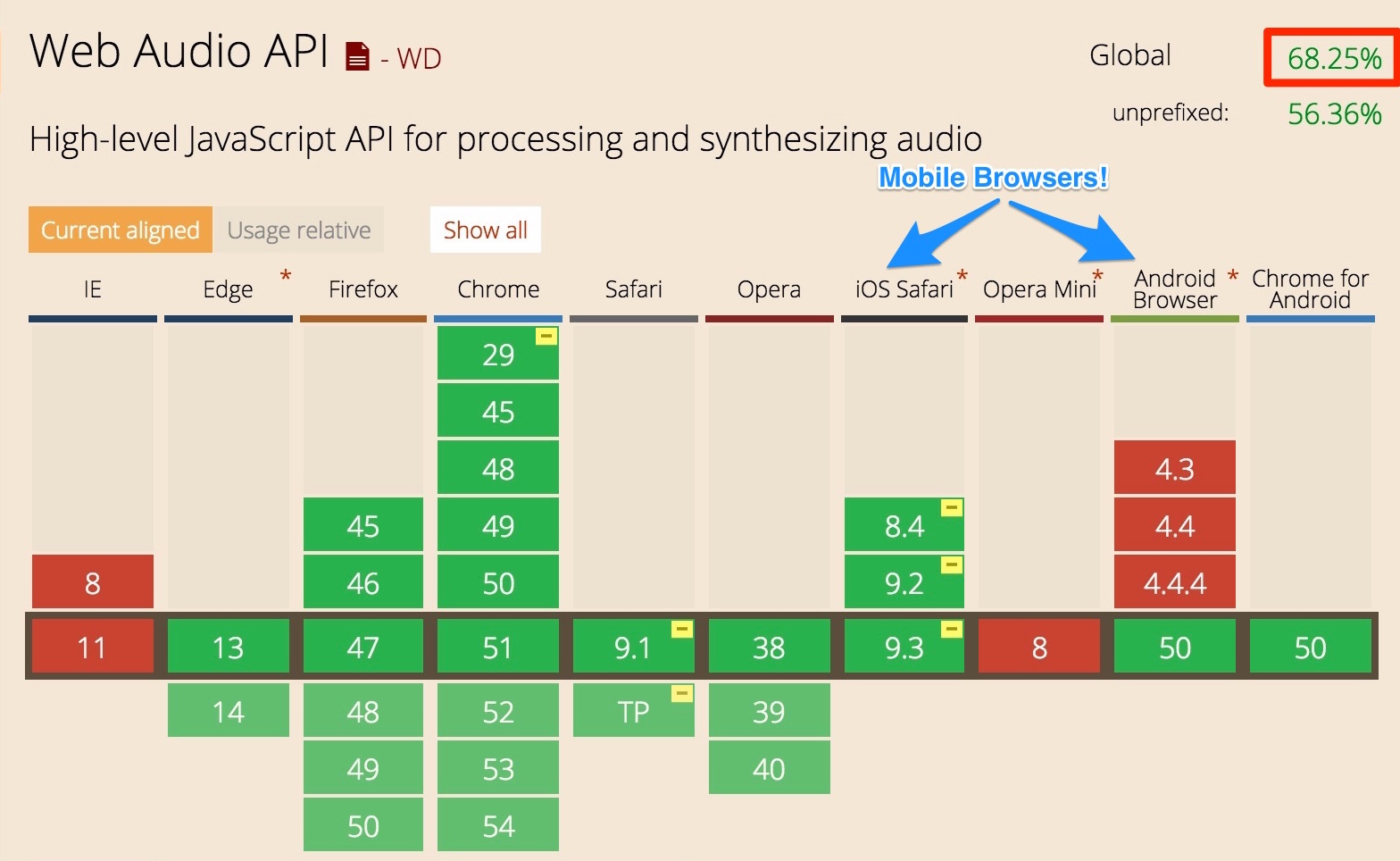Click the Safari column header
The width and height of the screenshot is (1400, 861).
633,289
